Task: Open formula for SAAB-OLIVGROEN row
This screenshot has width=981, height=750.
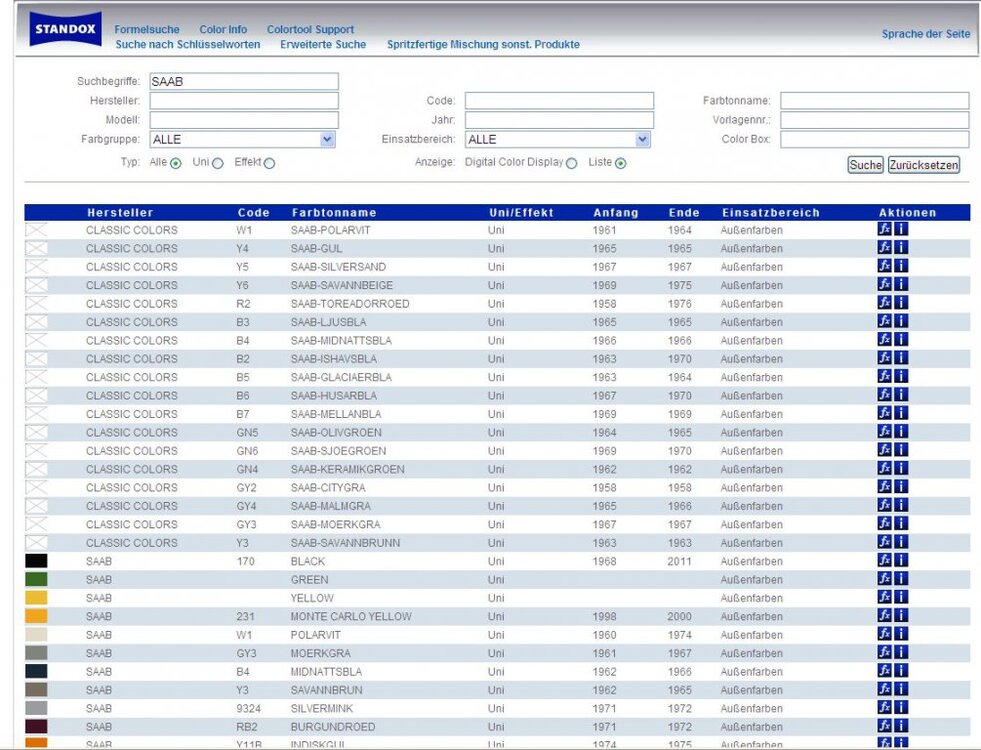Action: [x=884, y=431]
